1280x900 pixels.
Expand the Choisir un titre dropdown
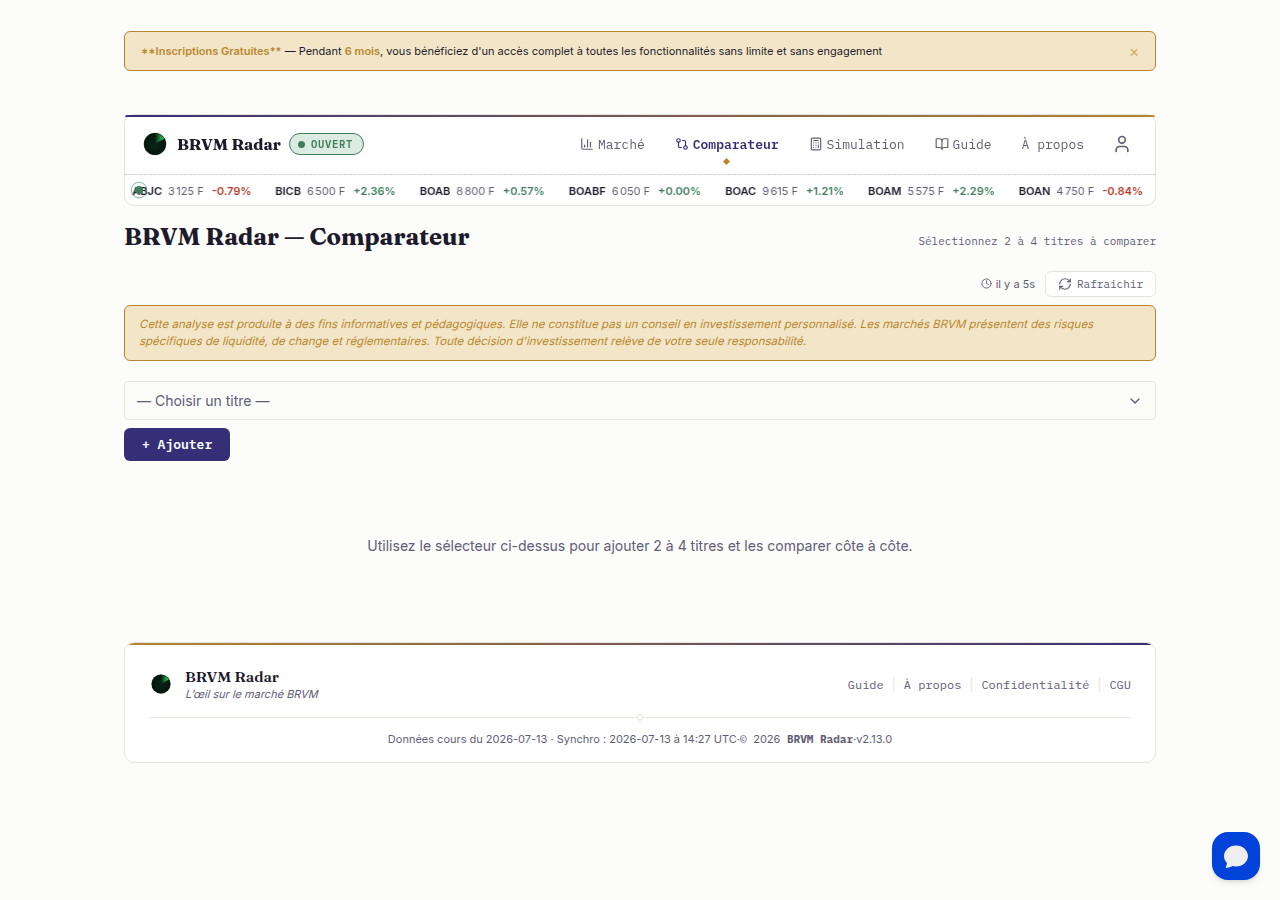click(x=640, y=400)
